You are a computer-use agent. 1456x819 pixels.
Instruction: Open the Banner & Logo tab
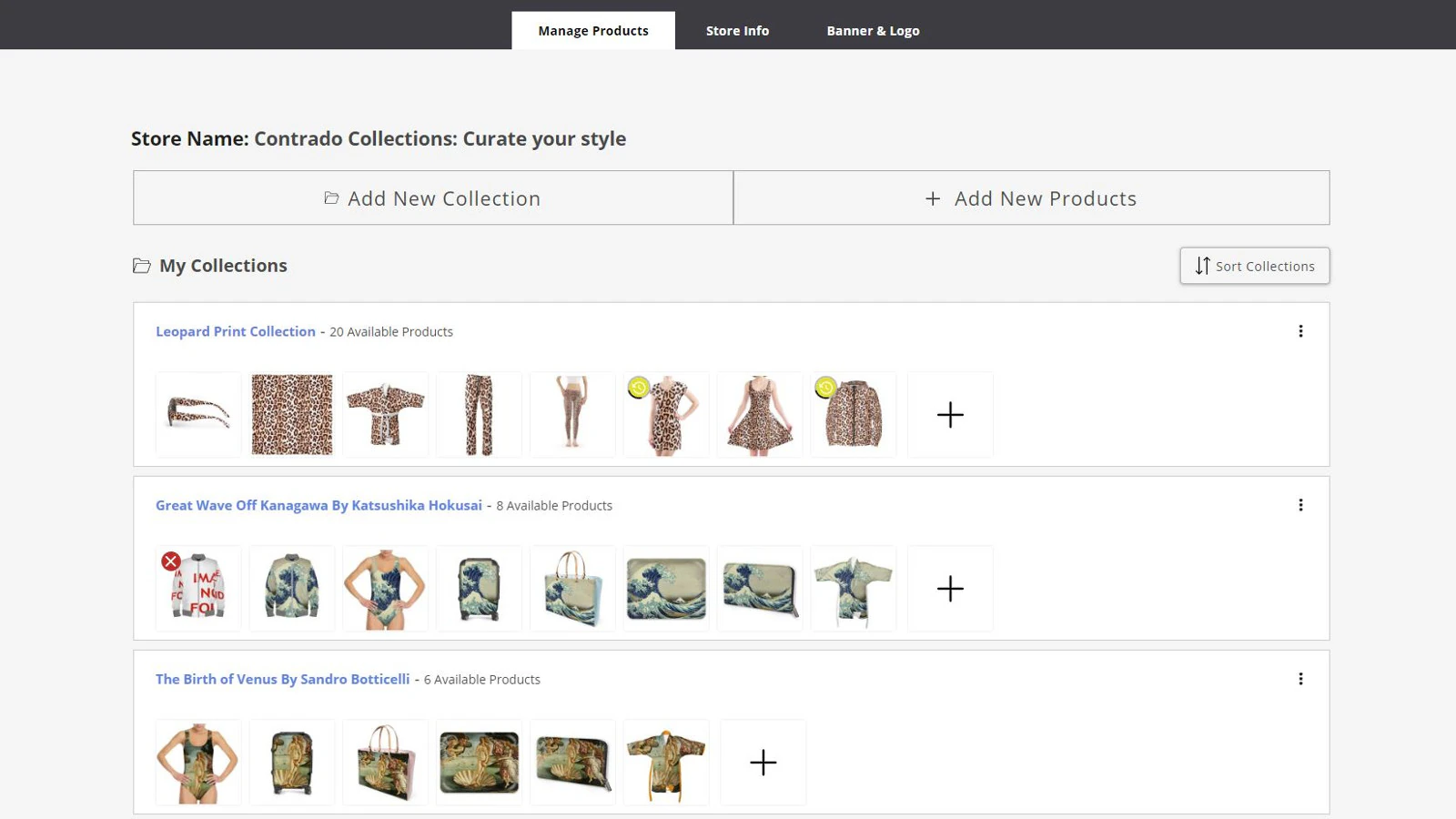tap(873, 30)
